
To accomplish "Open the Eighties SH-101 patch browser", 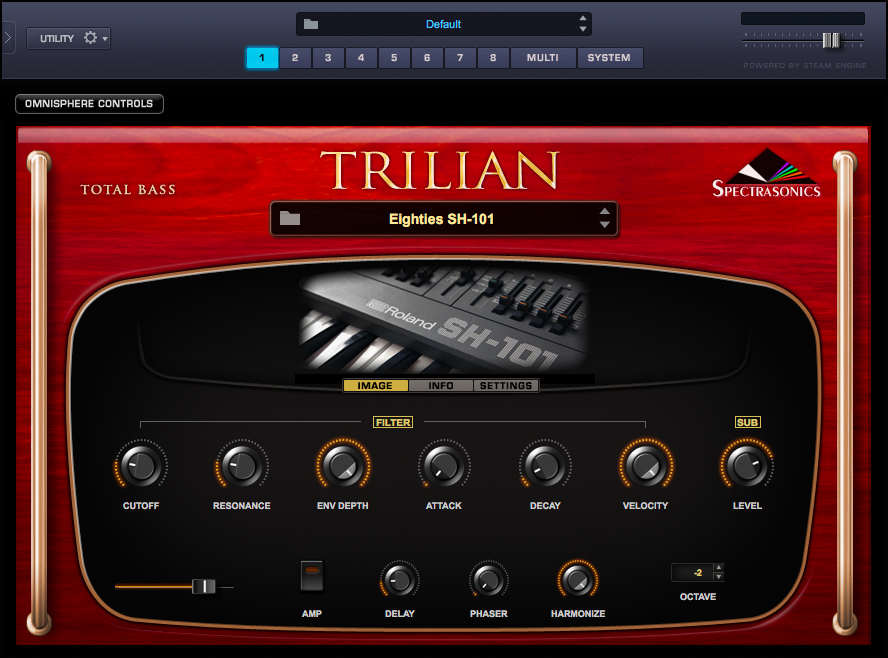I will [x=443, y=219].
